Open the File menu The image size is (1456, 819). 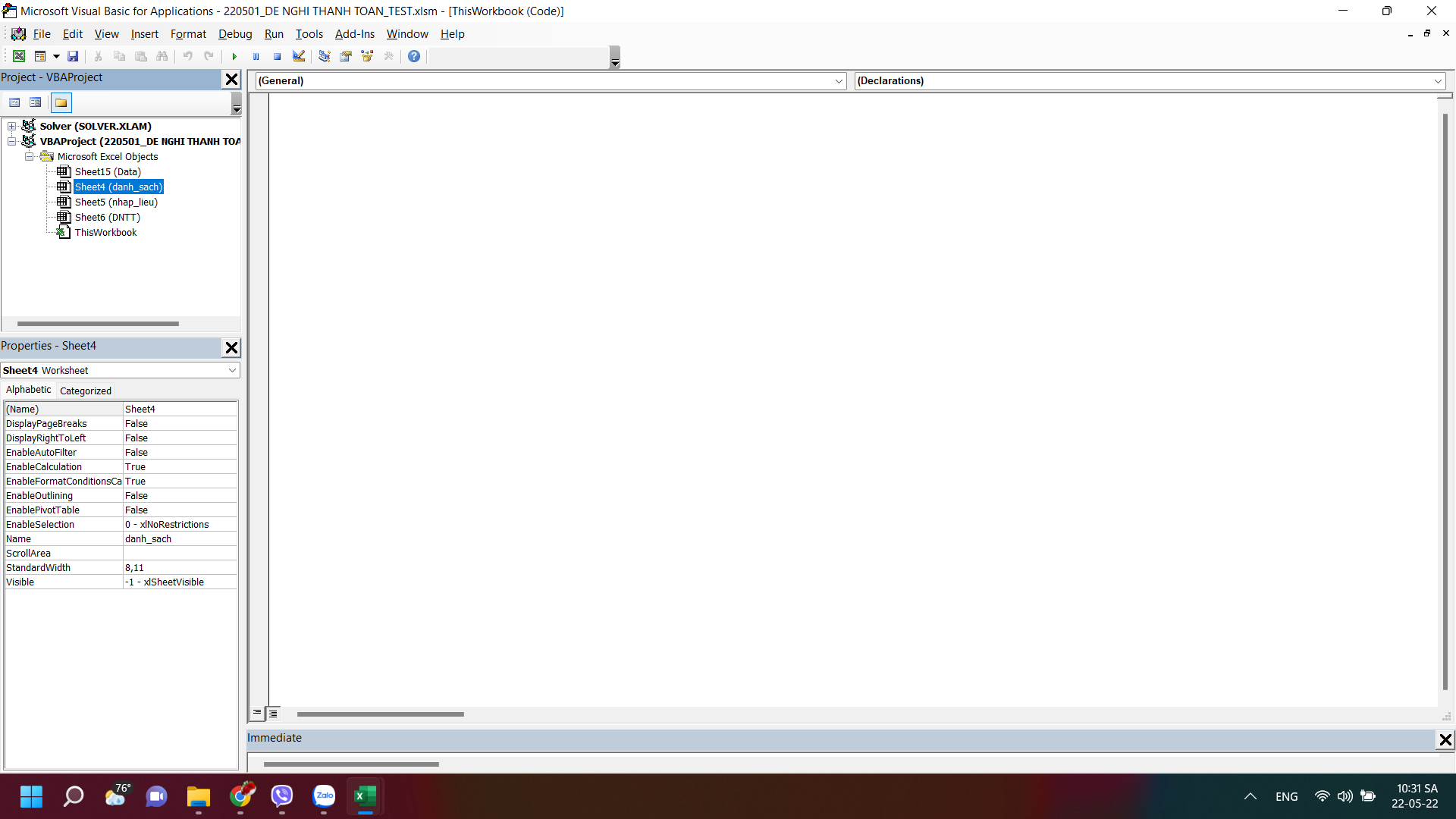coord(42,34)
